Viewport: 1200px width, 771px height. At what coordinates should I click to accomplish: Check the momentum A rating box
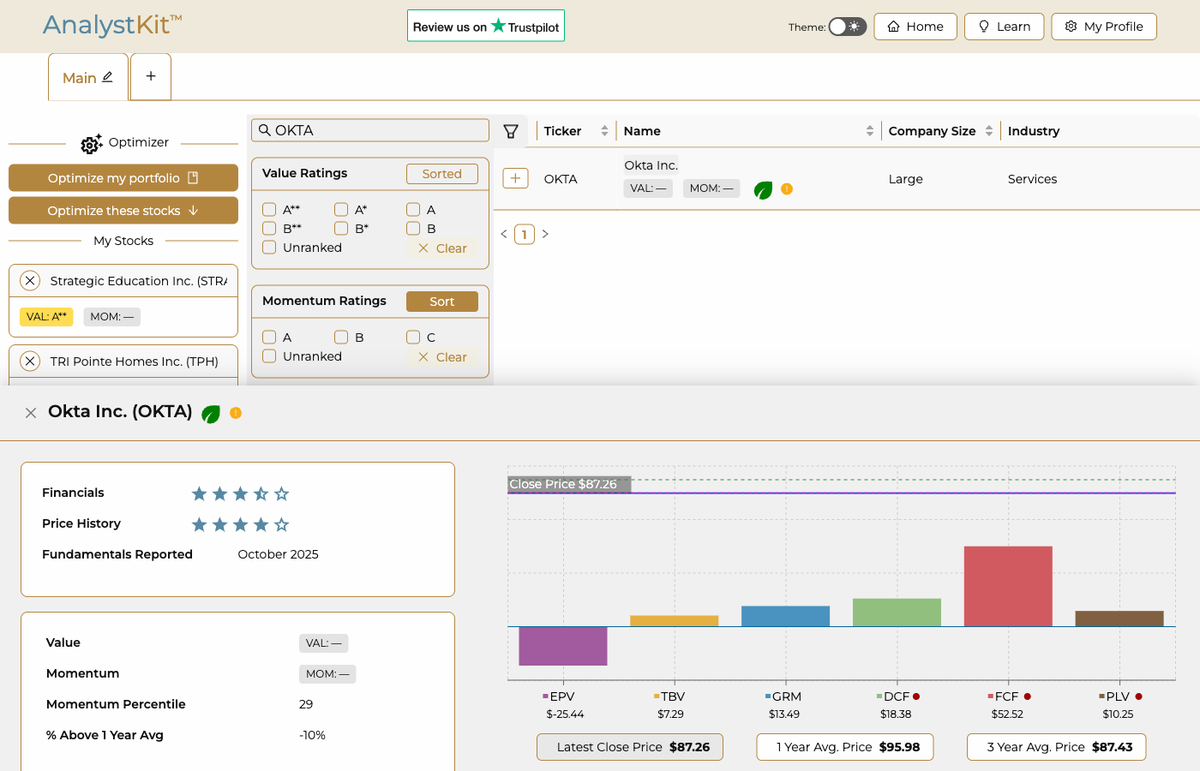point(269,338)
